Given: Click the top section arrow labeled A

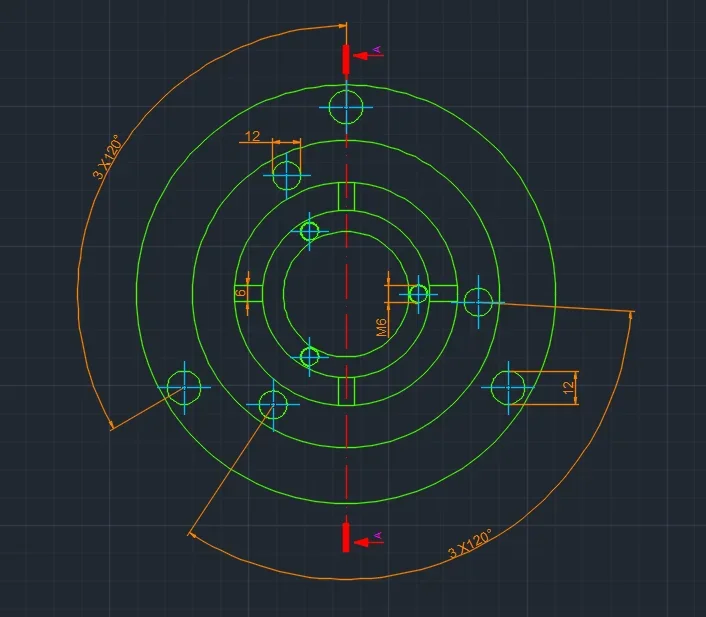Looking at the screenshot, I should (x=368, y=55).
